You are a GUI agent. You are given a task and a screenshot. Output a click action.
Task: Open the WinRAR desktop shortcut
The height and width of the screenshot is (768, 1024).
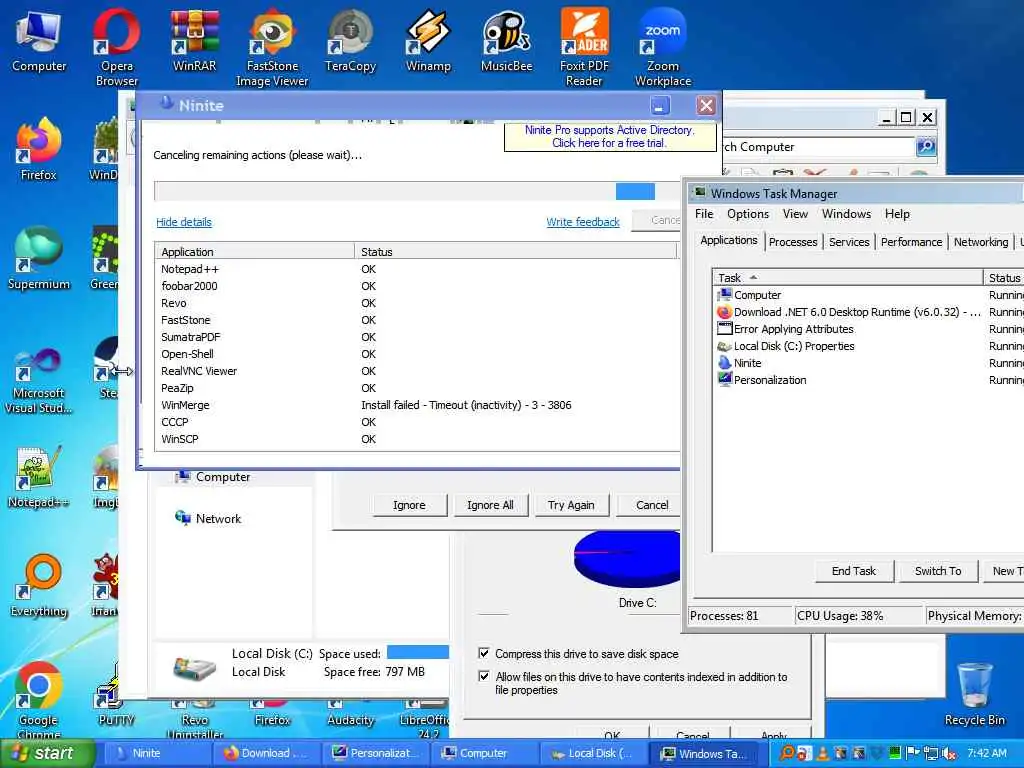[194, 40]
